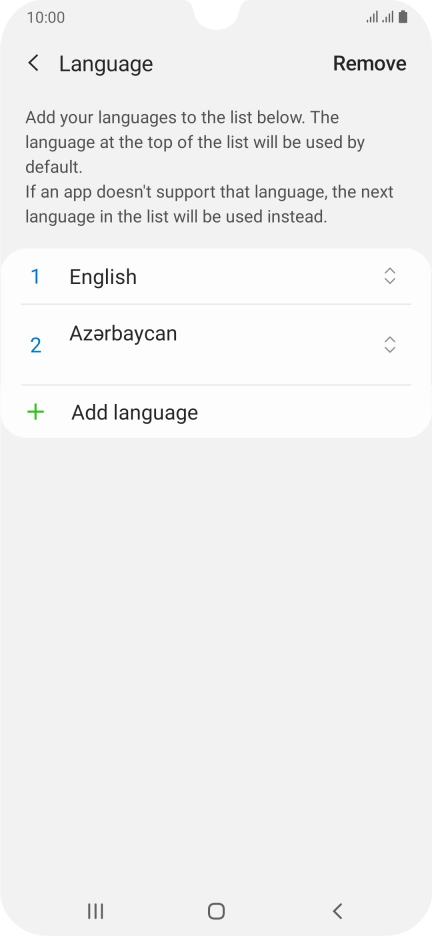Viewport: 432px width, 936px height.
Task: Select the Azərbaycan language entry
Action: pos(216,344)
